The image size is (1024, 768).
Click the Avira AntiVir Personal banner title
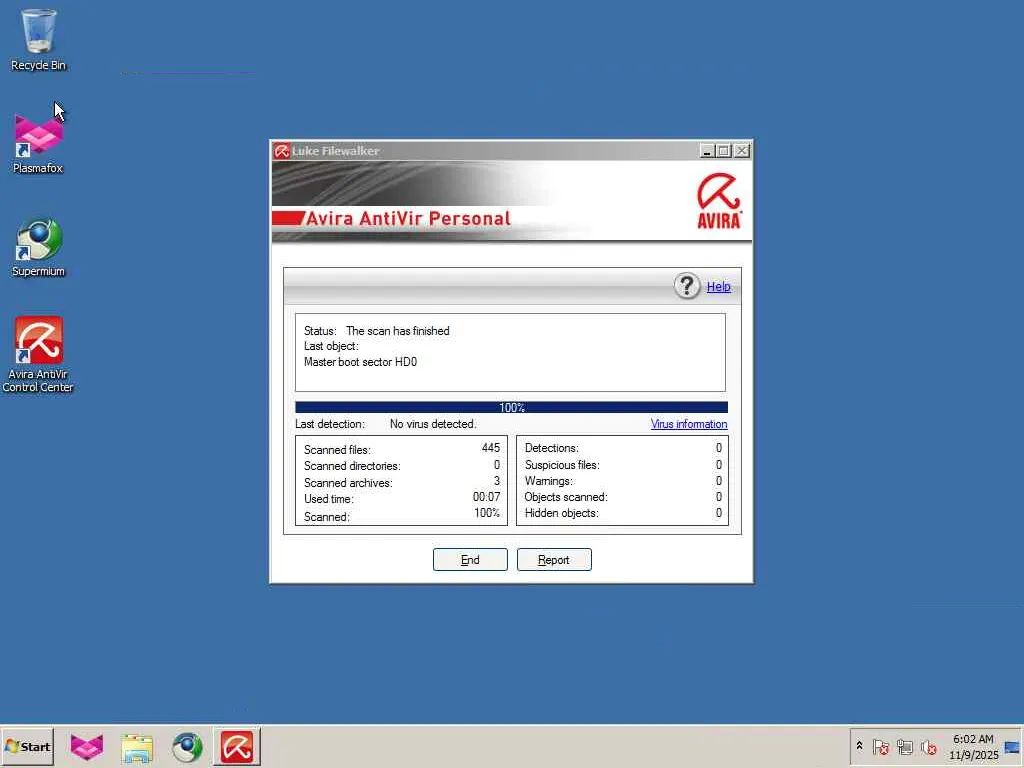point(408,219)
